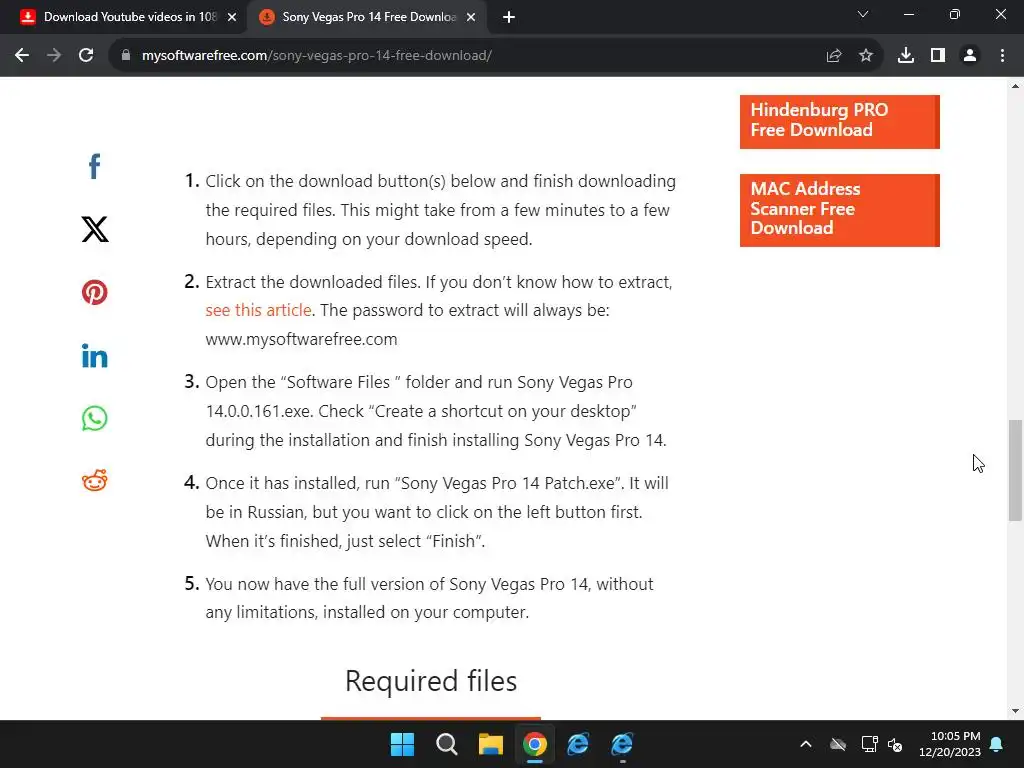The image size is (1024, 768).
Task: Open a new browser tab
Action: coord(509,18)
